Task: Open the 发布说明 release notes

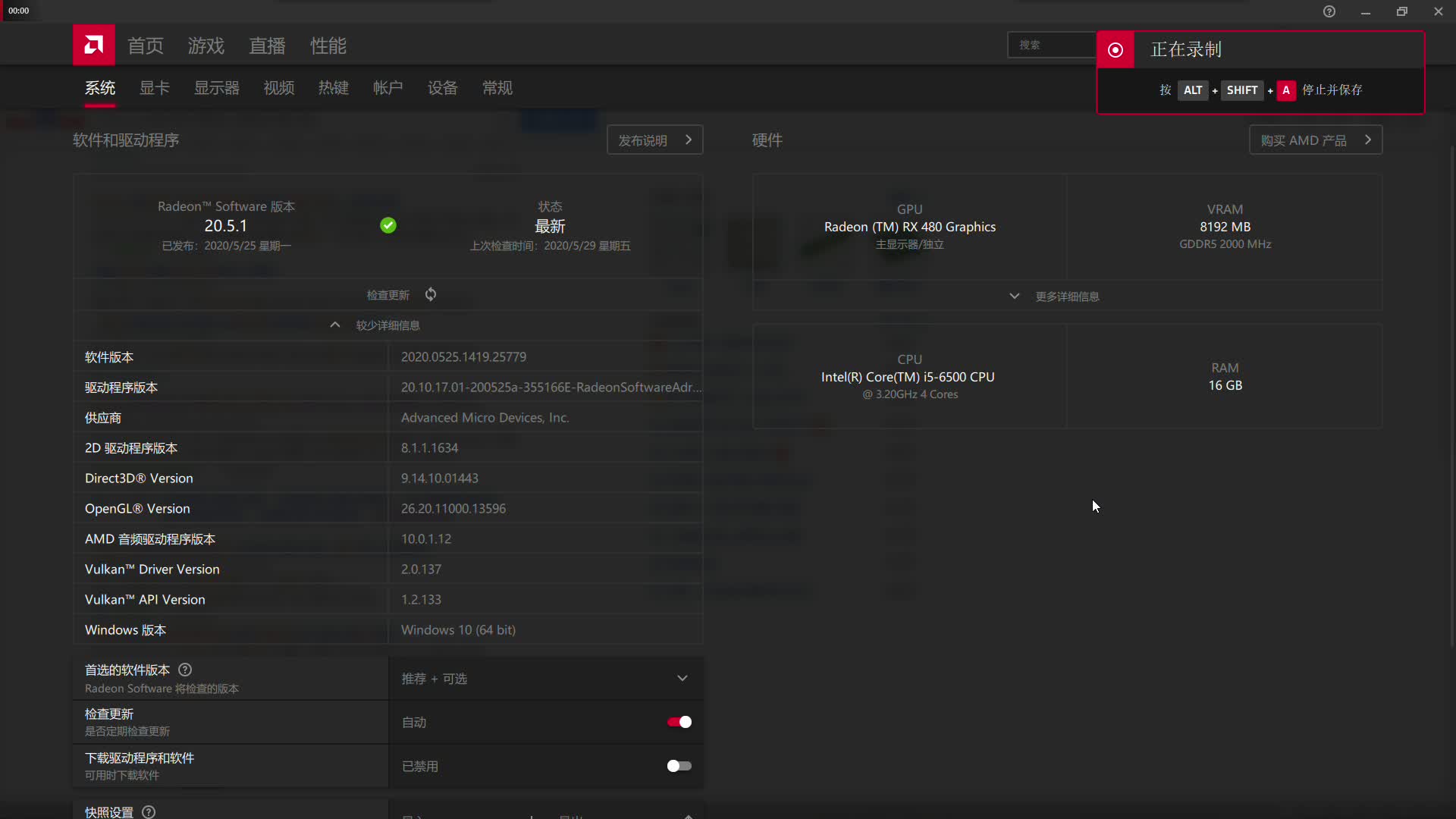Action: pyautogui.click(x=654, y=140)
